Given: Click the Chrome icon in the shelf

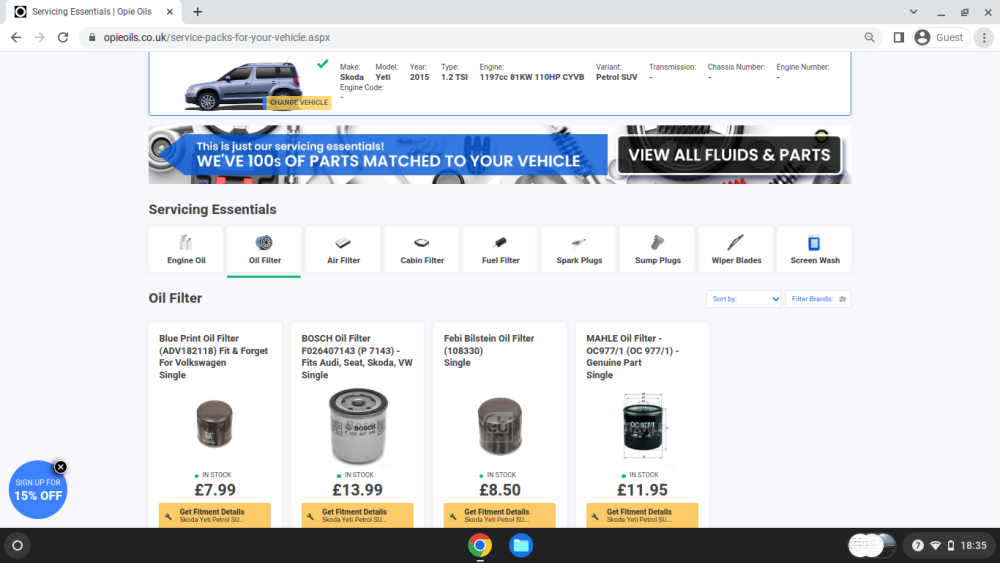Looking at the screenshot, I should click(x=480, y=545).
